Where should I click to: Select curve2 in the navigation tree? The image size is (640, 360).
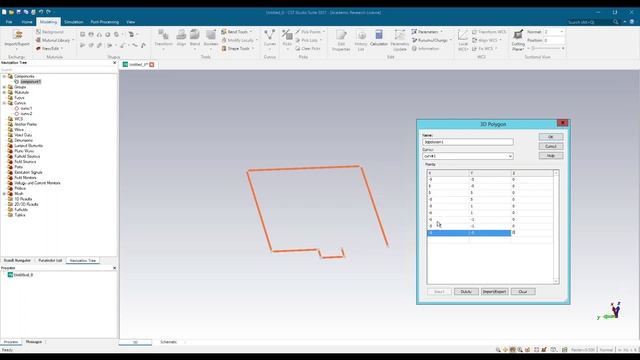26,114
